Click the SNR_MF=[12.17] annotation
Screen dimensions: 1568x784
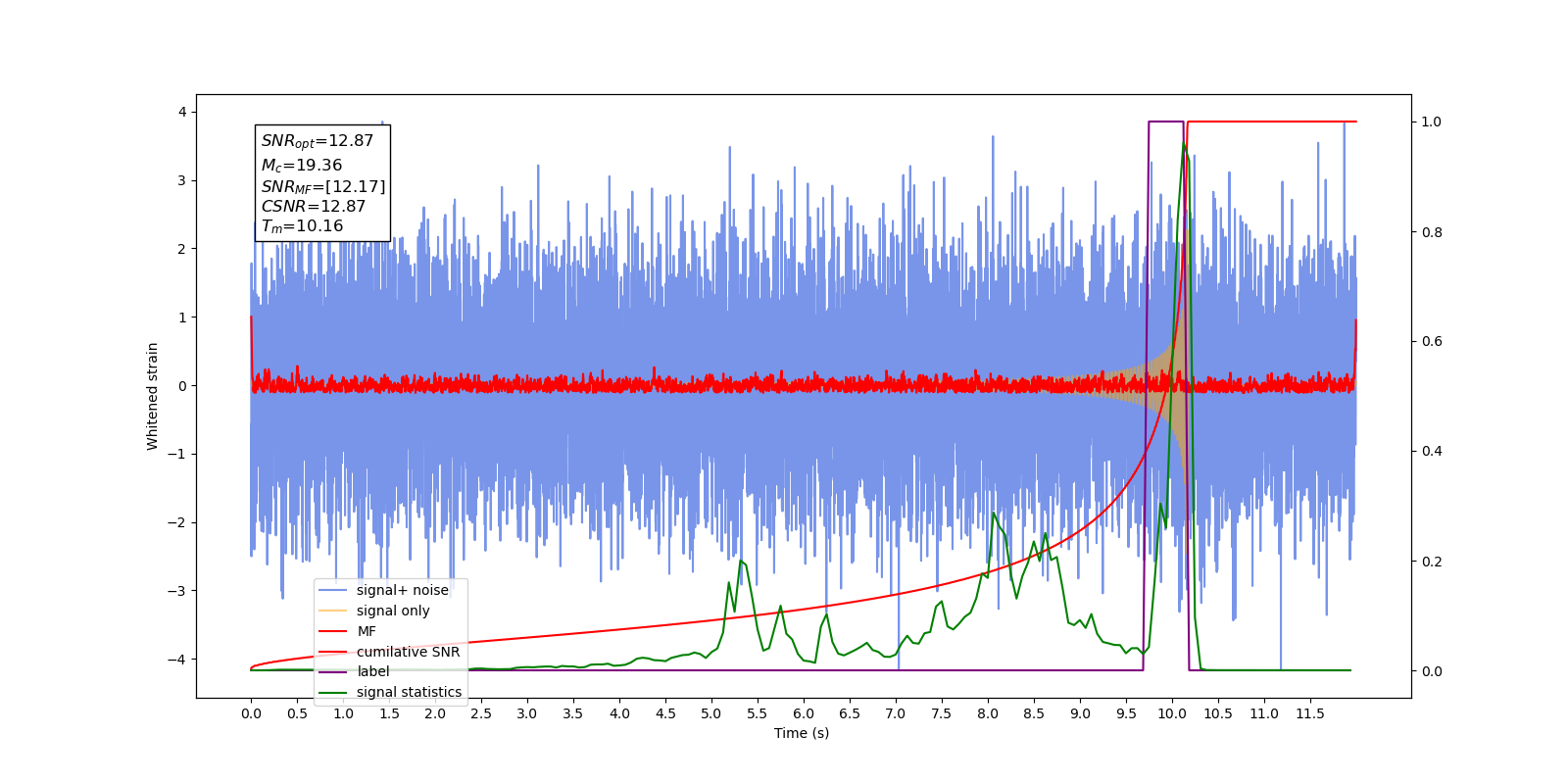click(x=323, y=186)
